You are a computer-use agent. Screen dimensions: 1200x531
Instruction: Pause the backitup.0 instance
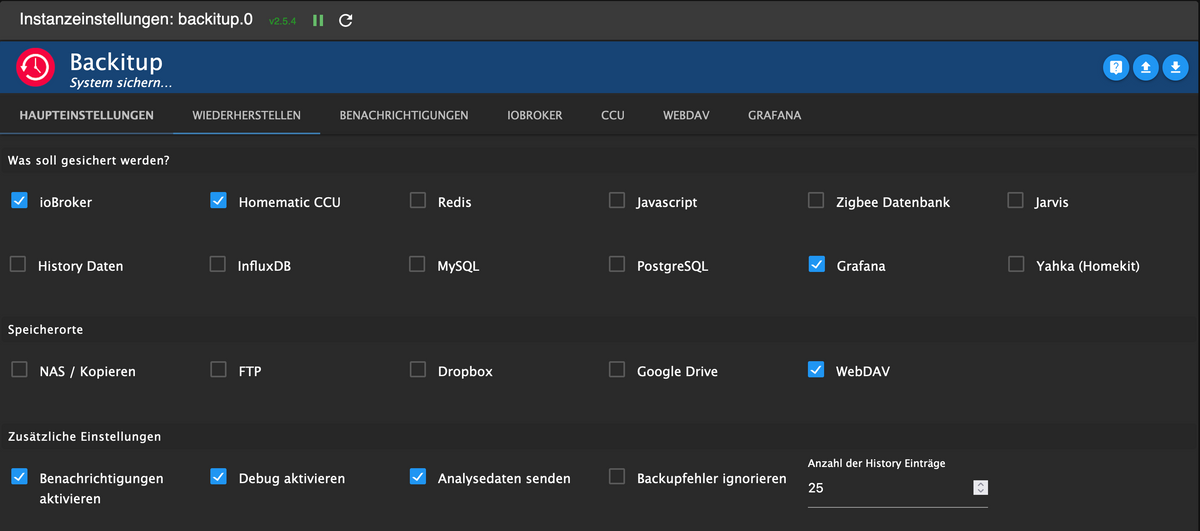click(318, 20)
